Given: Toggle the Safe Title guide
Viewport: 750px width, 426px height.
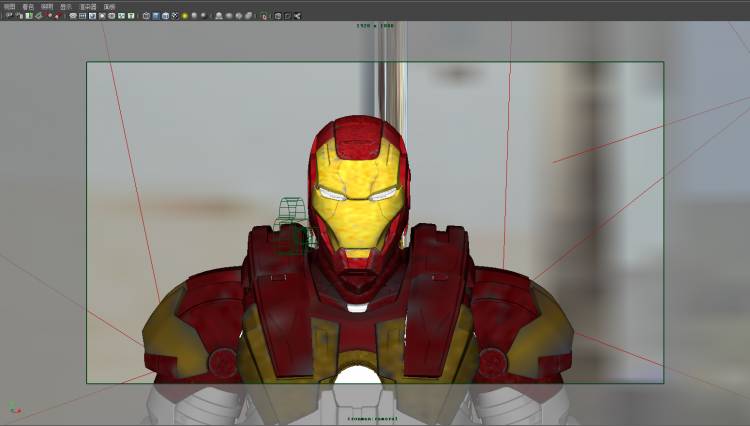Looking at the screenshot, I should [131, 16].
